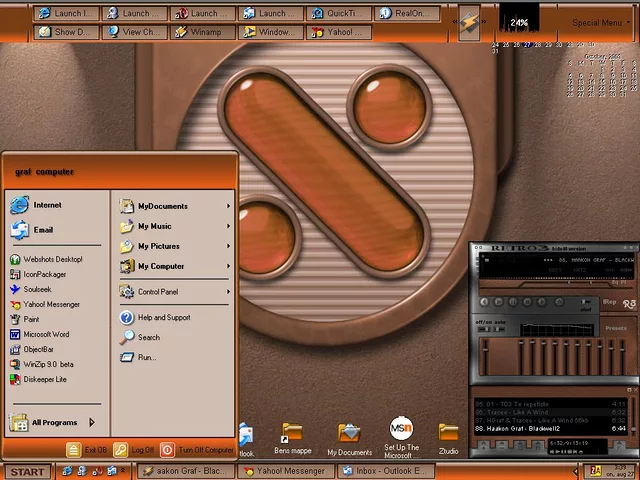Launch IconPackager from the start menu

coord(44,274)
